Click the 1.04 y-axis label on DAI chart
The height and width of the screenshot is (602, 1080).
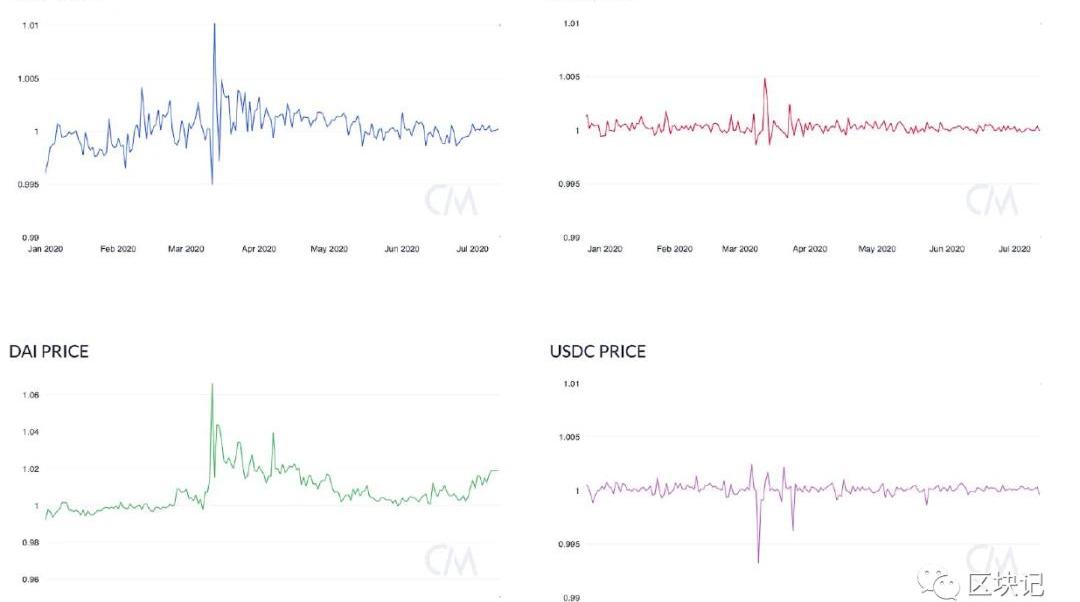(28, 433)
